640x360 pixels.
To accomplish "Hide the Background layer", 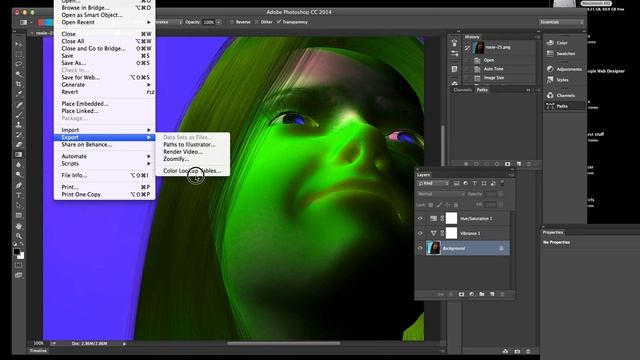I will click(x=420, y=248).
